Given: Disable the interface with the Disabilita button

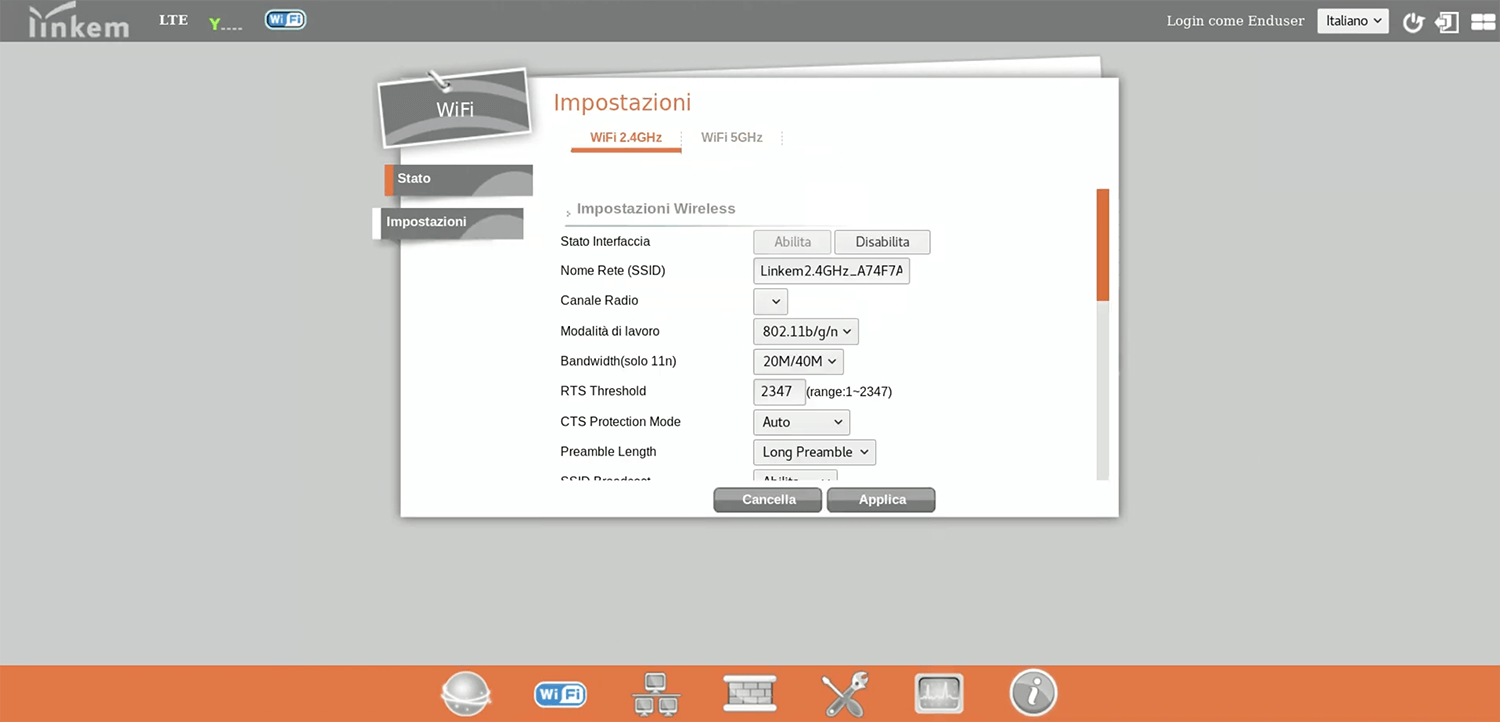Looking at the screenshot, I should (882, 242).
